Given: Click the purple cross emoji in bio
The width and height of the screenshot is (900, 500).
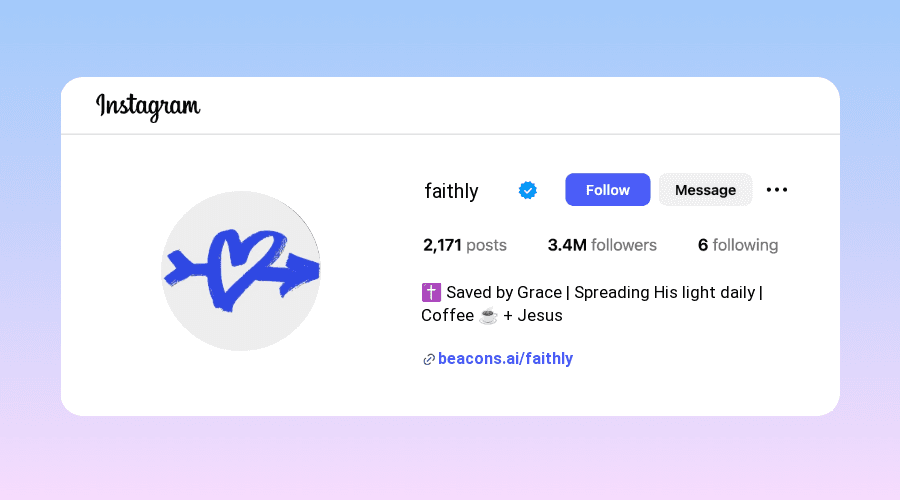Looking at the screenshot, I should [x=431, y=293].
